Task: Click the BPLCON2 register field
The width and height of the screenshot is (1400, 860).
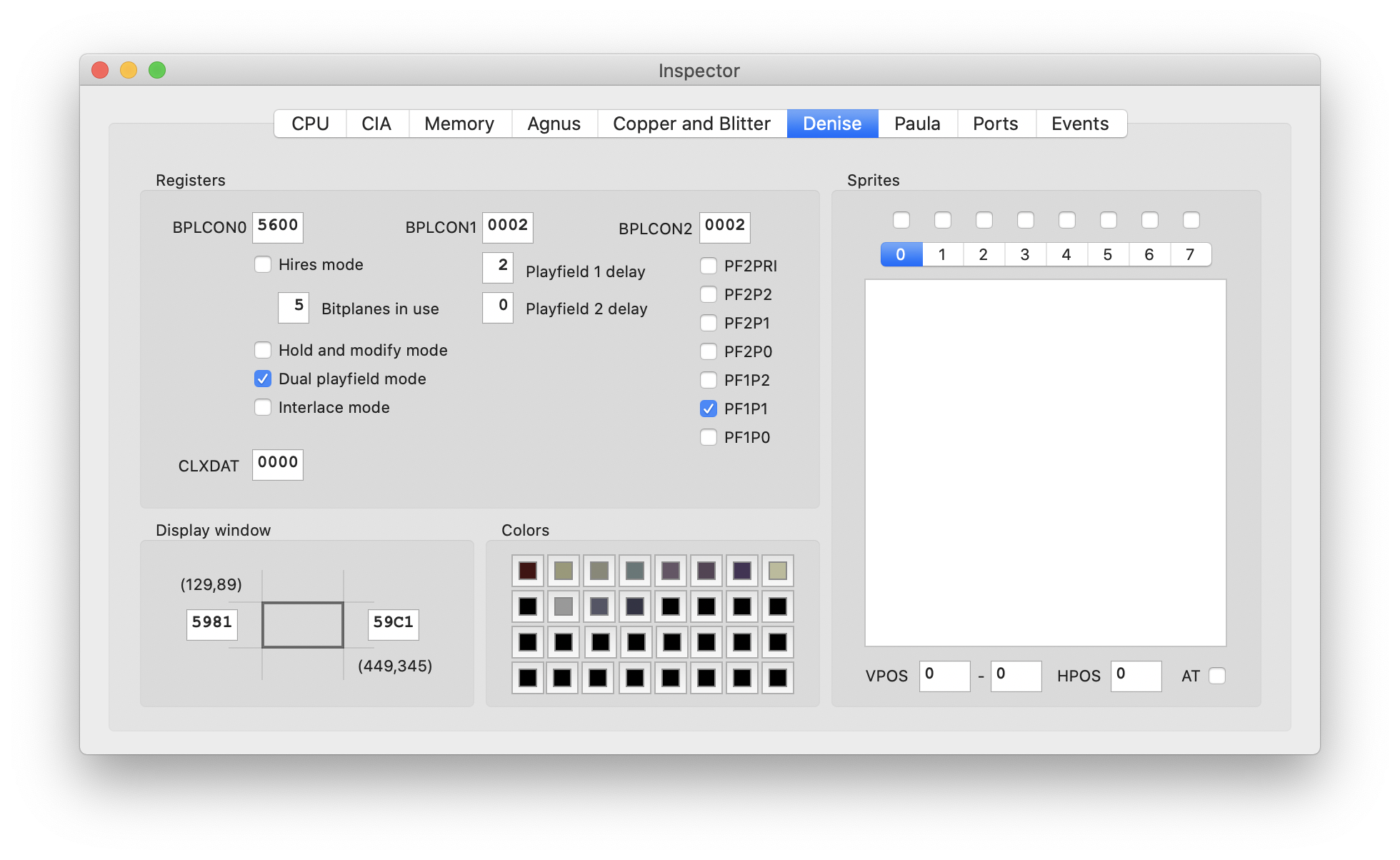Action: 725,227
